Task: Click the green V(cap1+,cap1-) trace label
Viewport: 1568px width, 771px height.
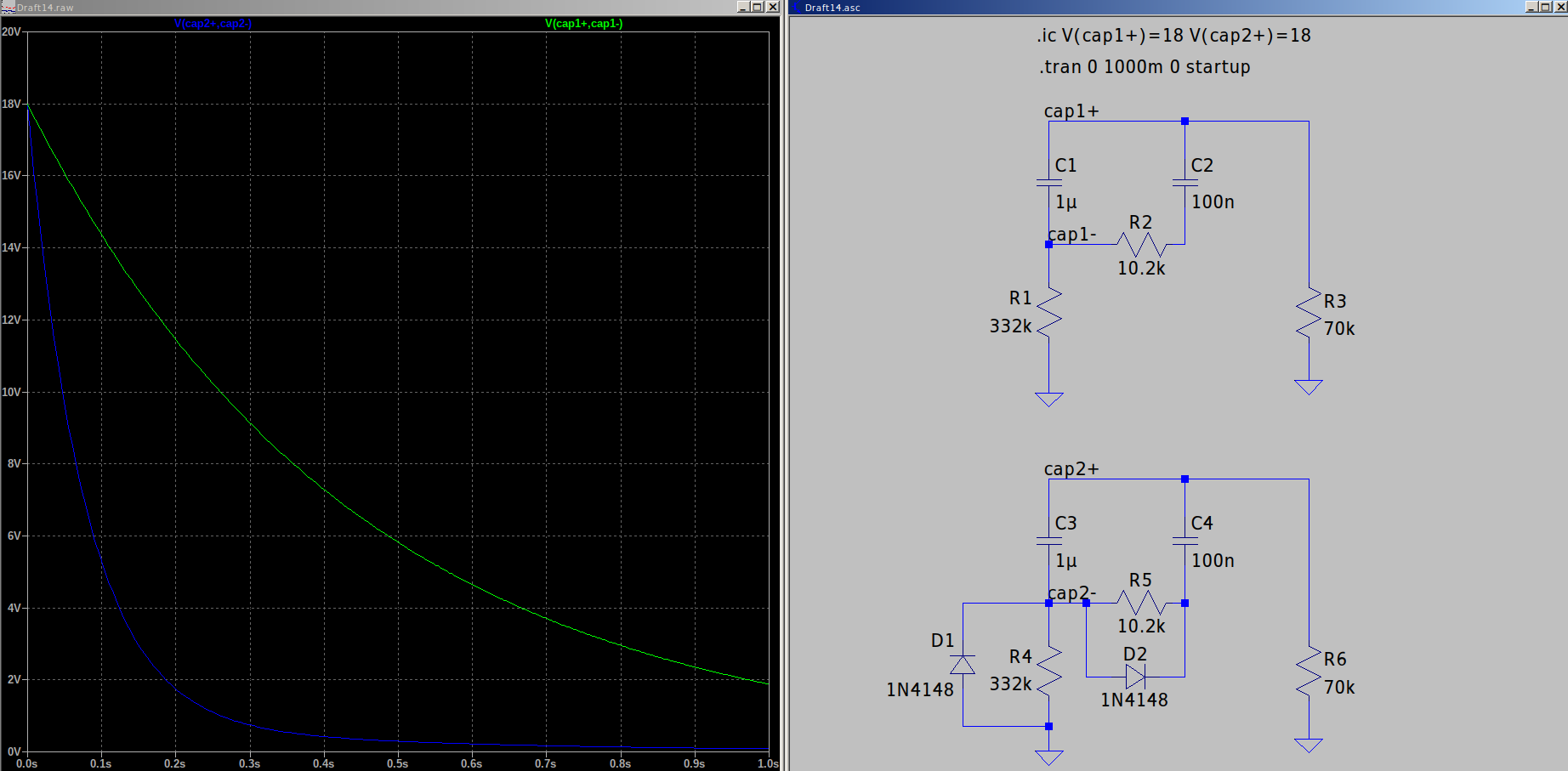Action: 583,24
